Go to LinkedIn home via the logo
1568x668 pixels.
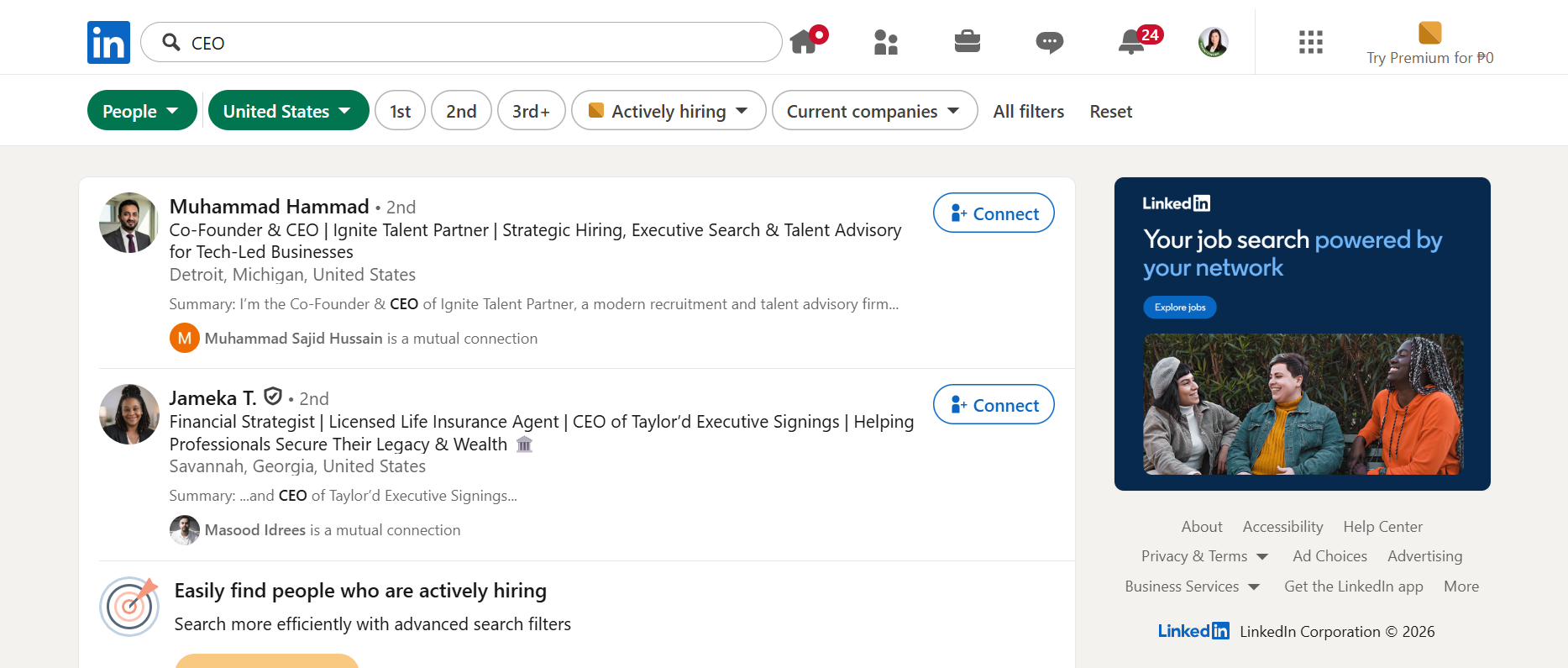(108, 42)
